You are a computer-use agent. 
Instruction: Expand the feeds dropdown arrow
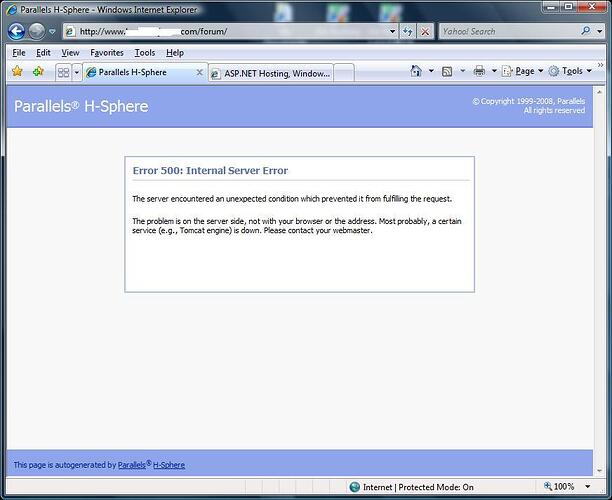(463, 71)
